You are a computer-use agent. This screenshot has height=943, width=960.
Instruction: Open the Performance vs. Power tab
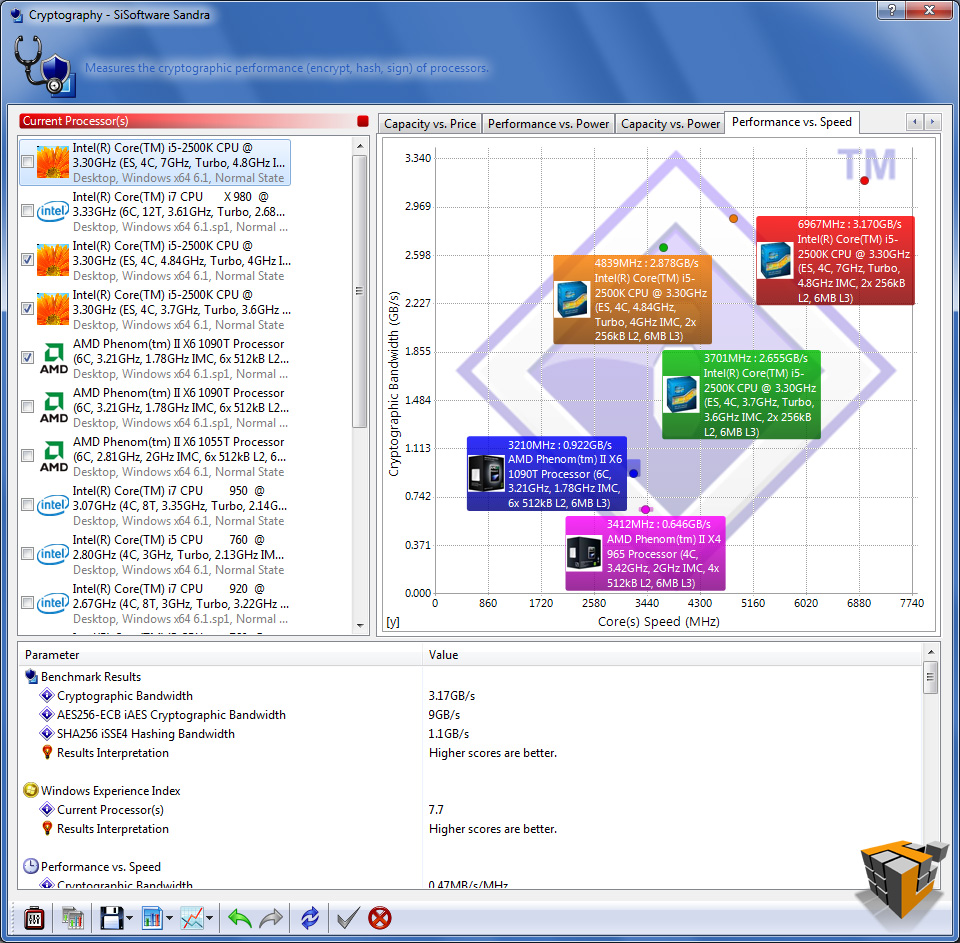[549, 124]
